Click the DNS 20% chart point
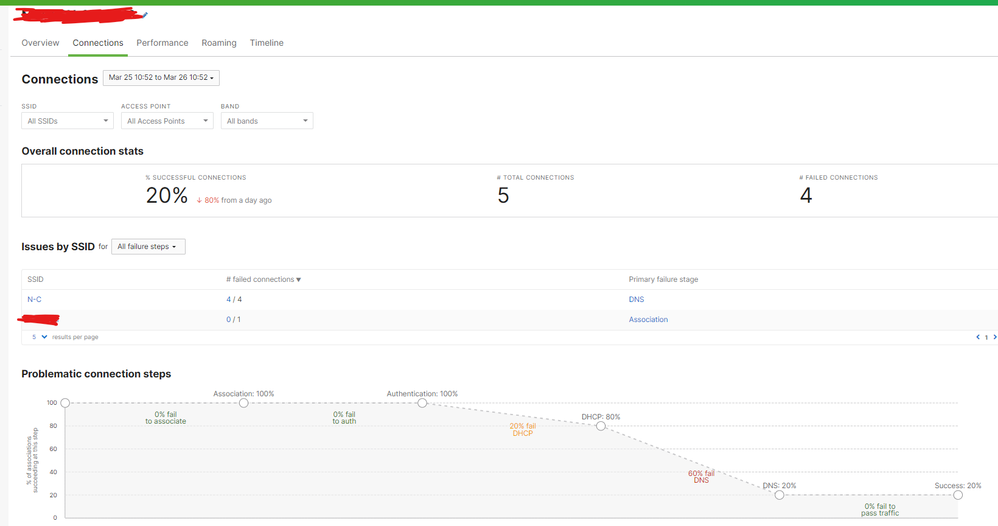Image resolution: width=998 pixels, height=526 pixels. tap(779, 495)
